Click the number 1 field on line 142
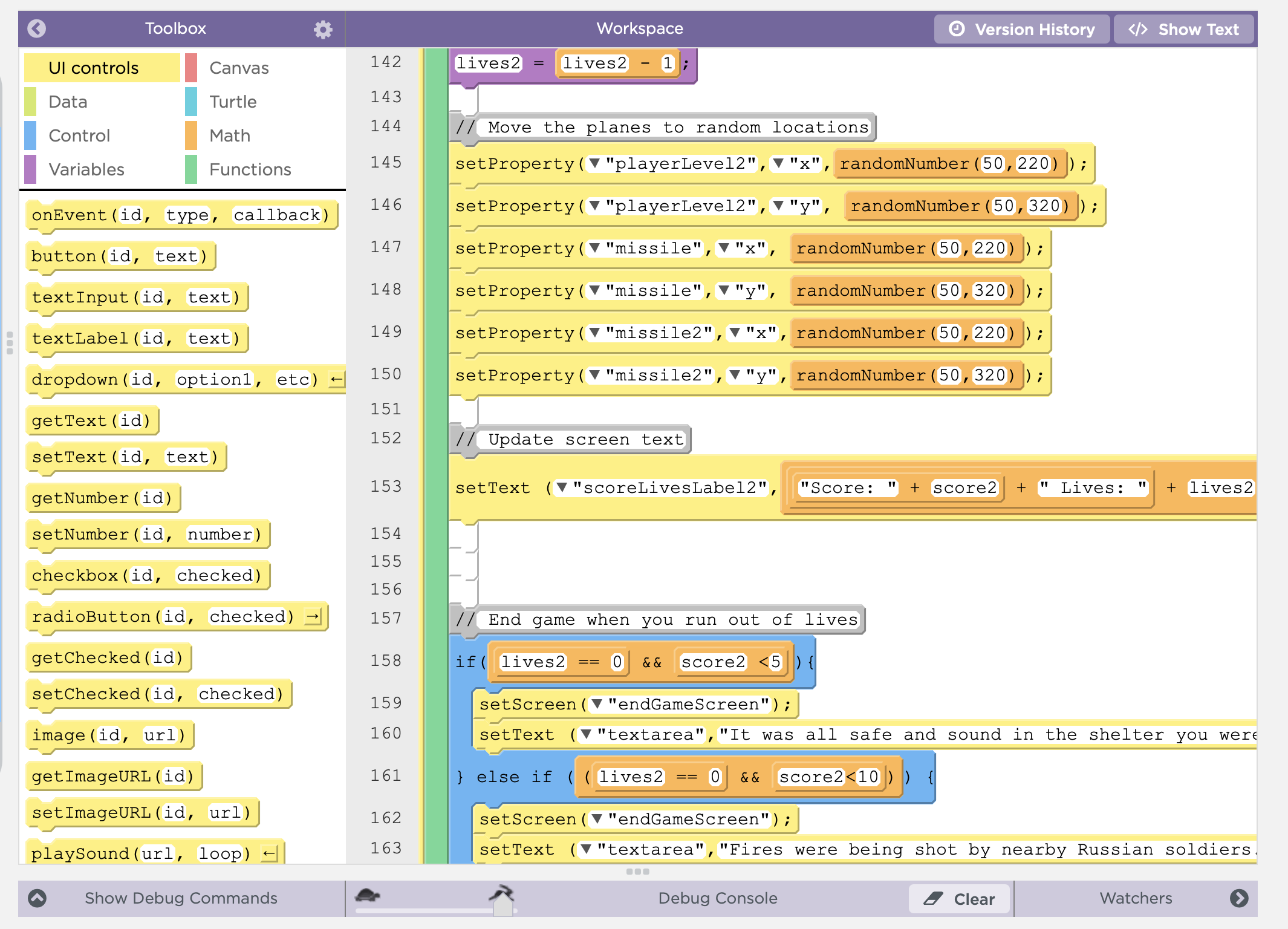 pyautogui.click(x=668, y=63)
